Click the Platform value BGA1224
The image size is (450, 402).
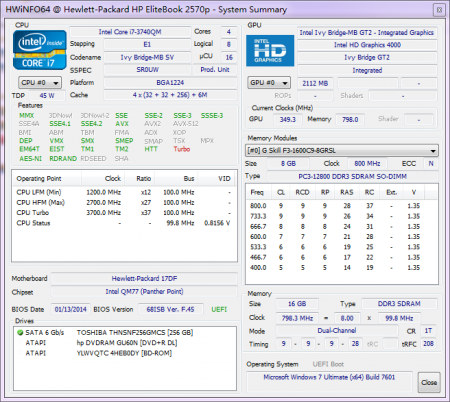click(170, 82)
